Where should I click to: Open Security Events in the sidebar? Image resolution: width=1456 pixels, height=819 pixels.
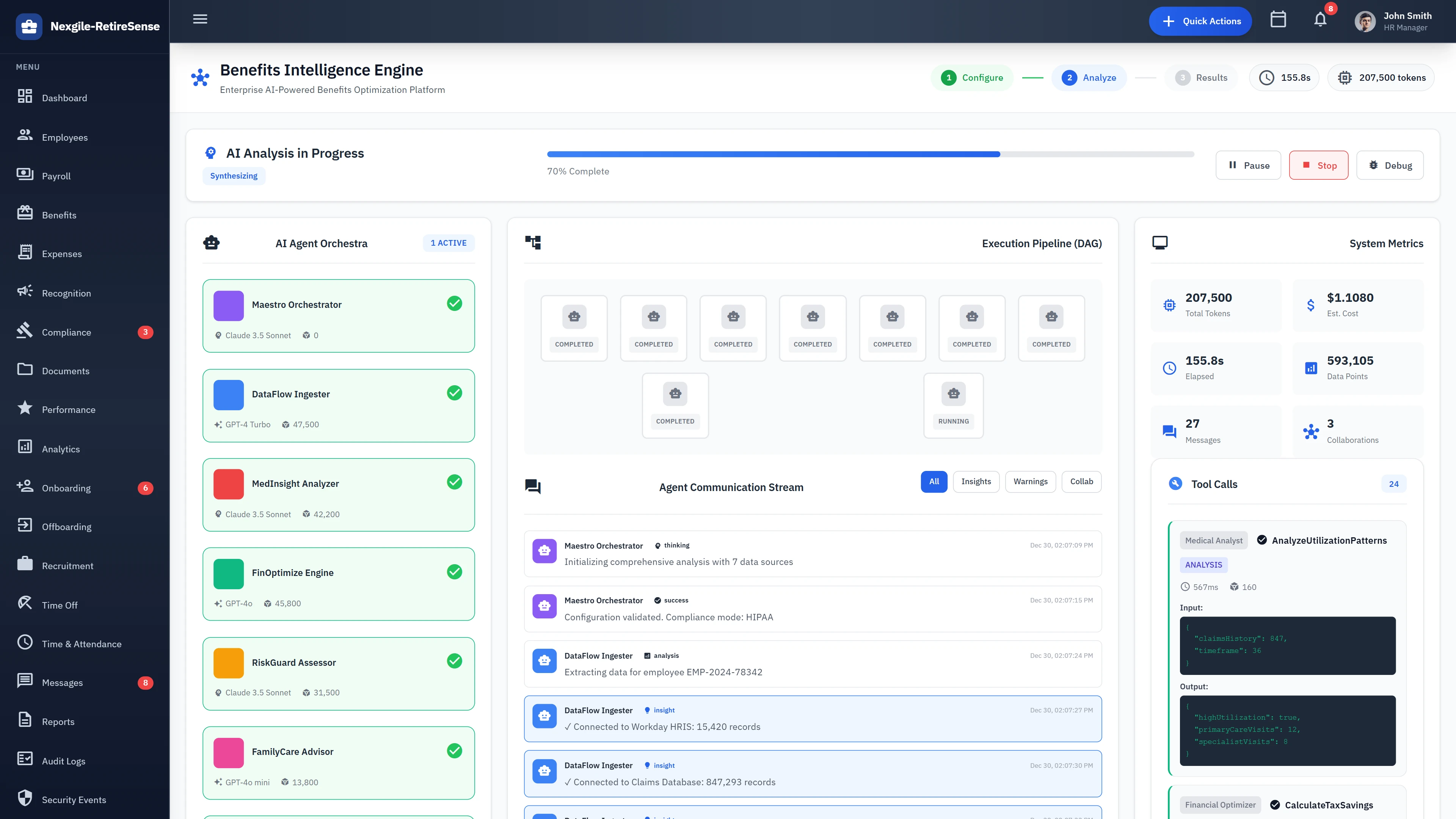click(x=74, y=799)
